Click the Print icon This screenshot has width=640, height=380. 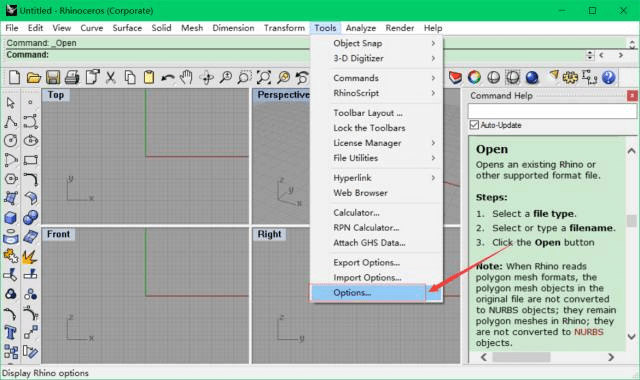pos(72,77)
